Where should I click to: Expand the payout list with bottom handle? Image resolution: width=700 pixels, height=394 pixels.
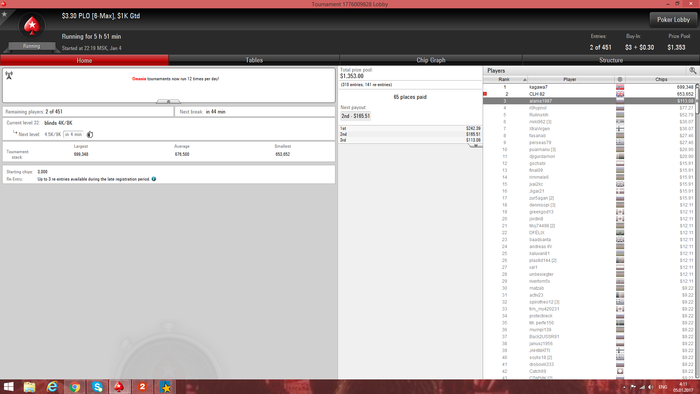click(475, 145)
